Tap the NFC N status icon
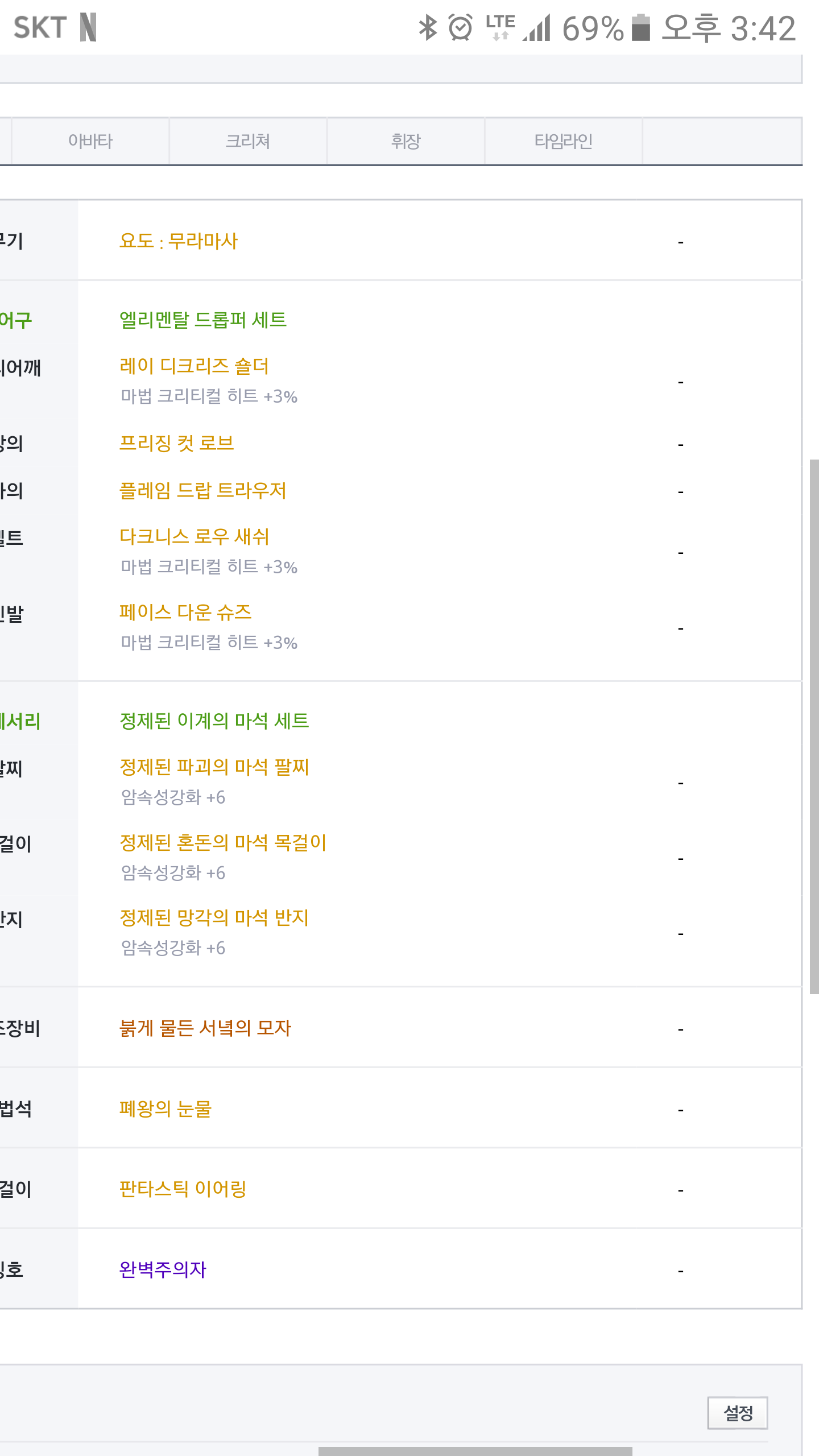 (x=88, y=27)
